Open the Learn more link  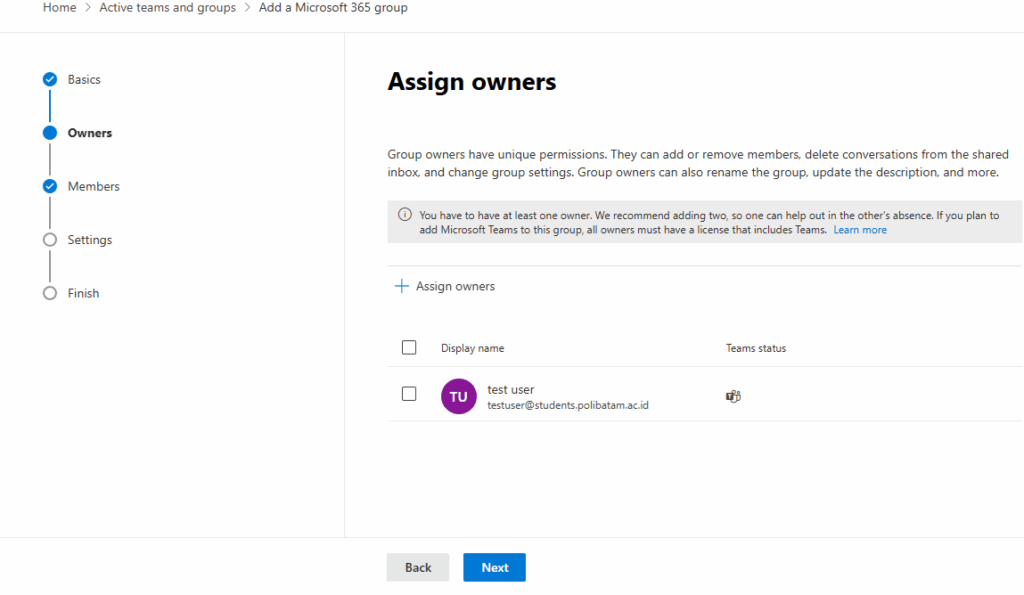[x=860, y=230]
